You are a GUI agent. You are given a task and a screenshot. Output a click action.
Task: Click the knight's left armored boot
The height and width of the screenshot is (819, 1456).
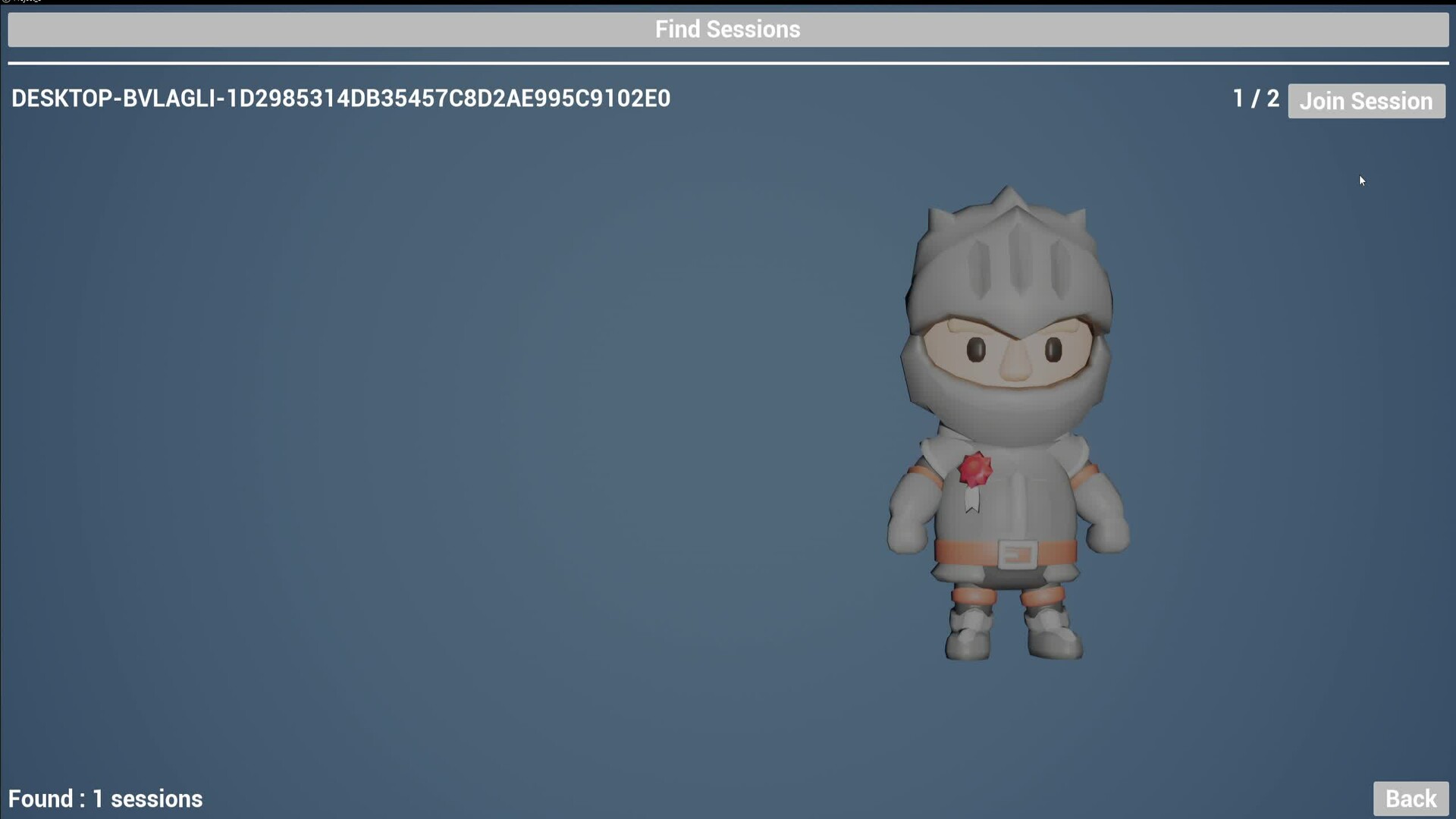pos(968,637)
